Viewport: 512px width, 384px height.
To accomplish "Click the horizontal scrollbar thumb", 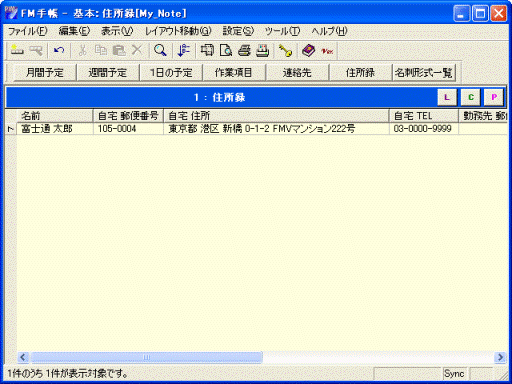I will (x=147, y=357).
